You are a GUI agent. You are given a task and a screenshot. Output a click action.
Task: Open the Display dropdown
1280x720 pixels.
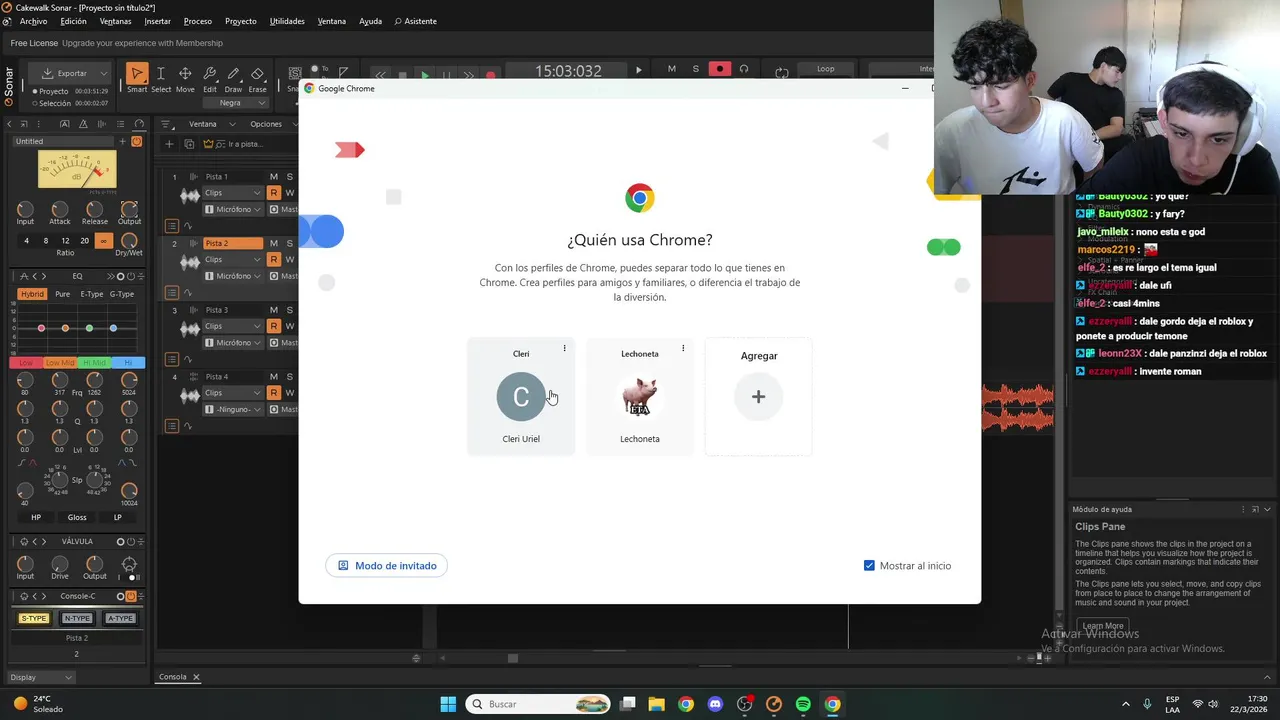tap(40, 677)
